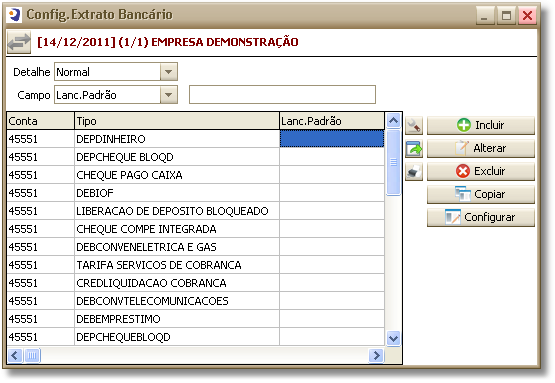Click the Alterar button

481,148
